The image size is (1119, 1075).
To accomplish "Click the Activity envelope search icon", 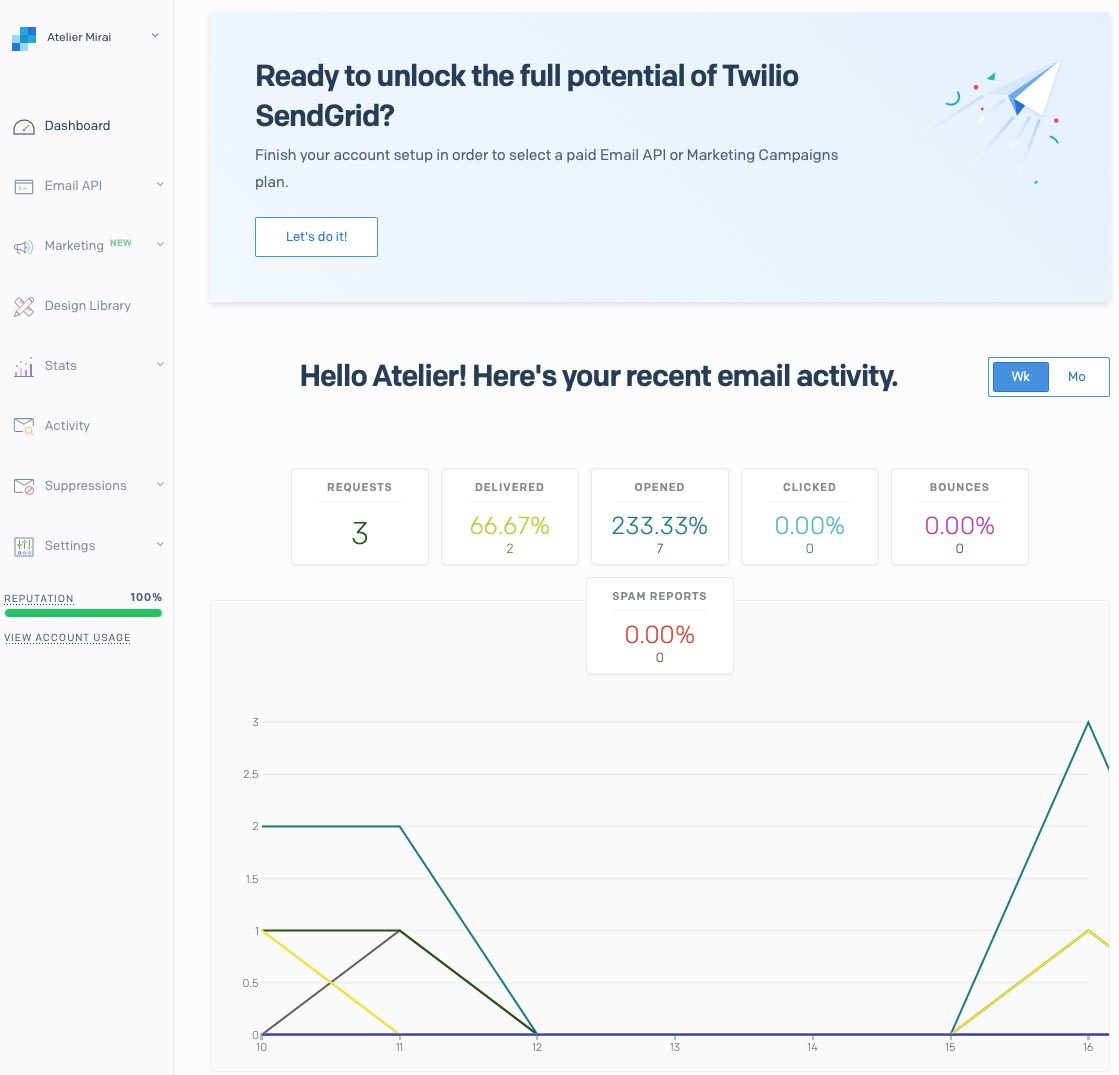I will pos(24,426).
